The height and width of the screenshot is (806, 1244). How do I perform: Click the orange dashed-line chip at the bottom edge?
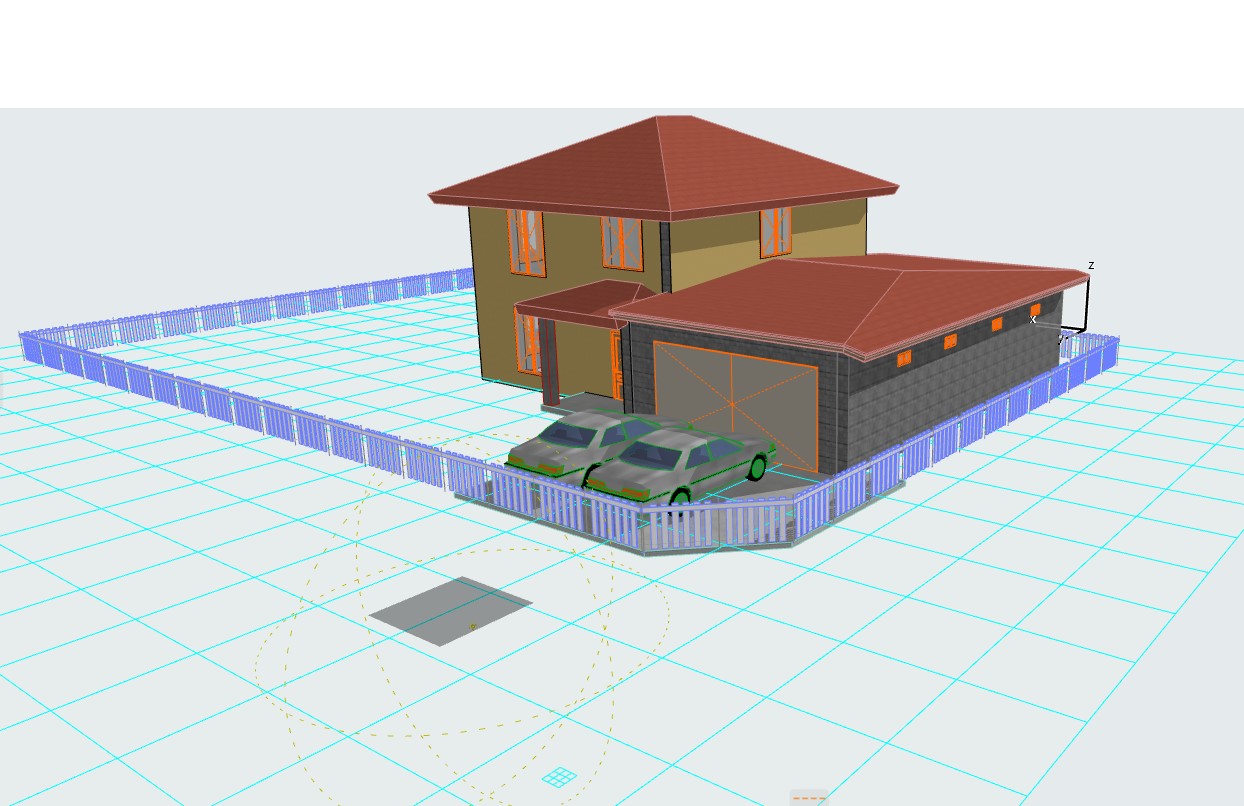point(809,797)
